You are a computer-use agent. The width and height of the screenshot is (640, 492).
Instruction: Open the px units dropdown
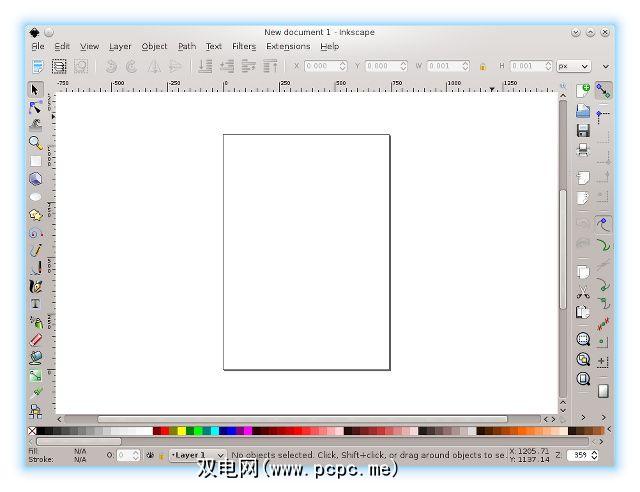pos(573,66)
